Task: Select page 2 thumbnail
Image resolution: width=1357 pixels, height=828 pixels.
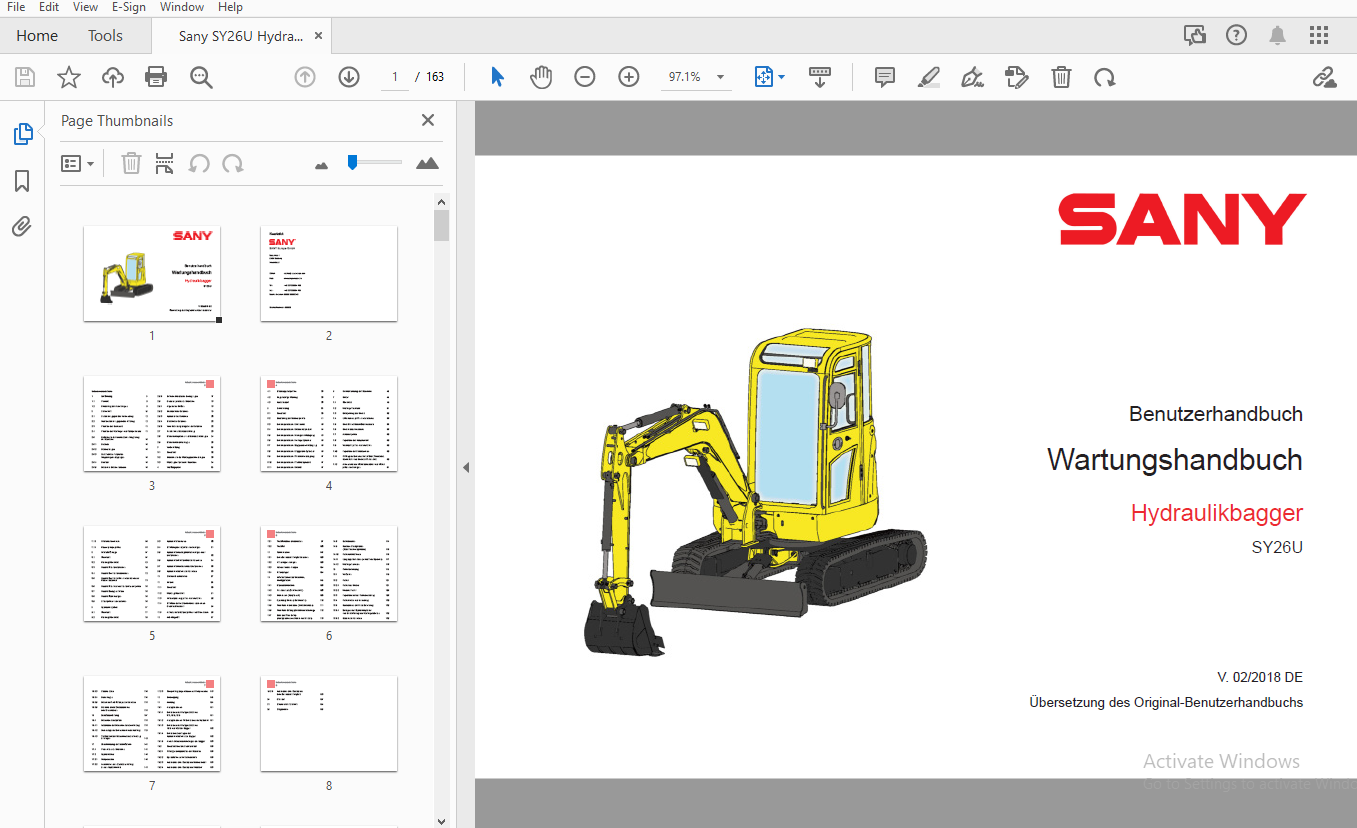Action: pyautogui.click(x=329, y=273)
